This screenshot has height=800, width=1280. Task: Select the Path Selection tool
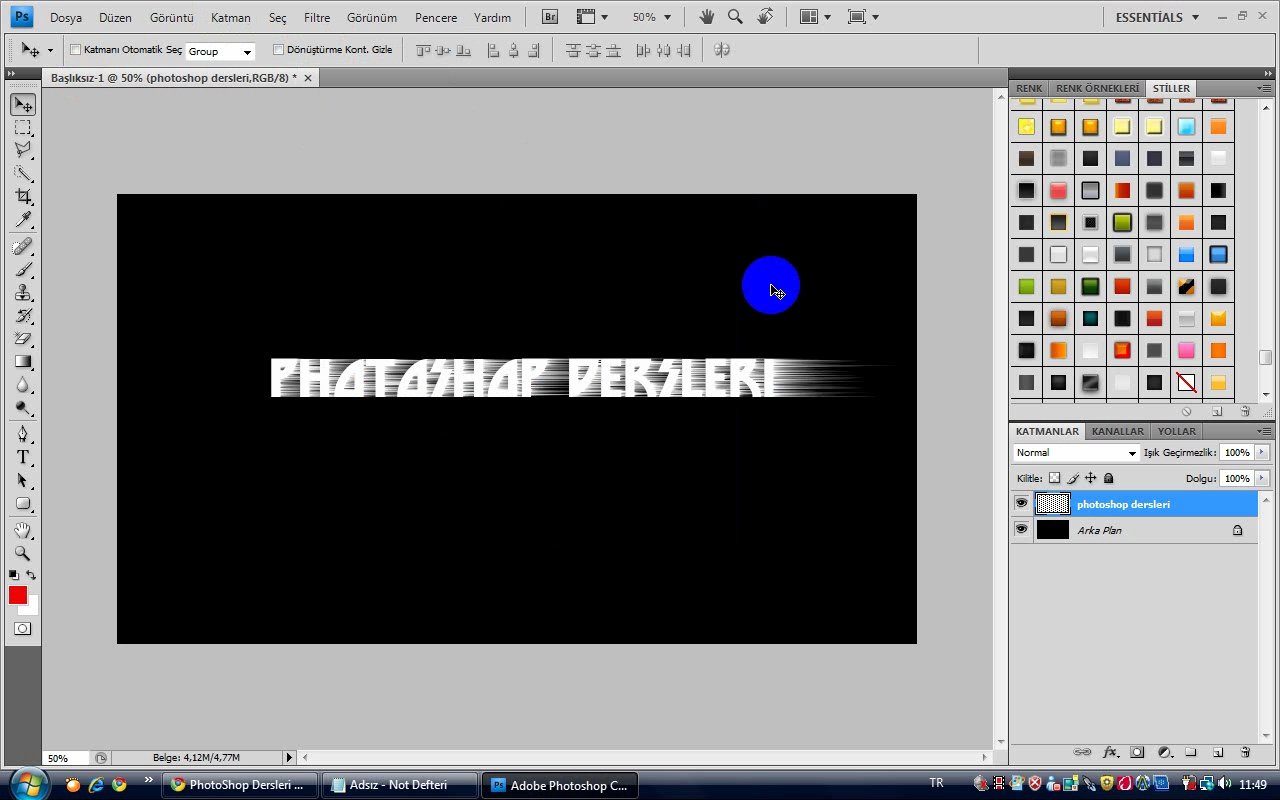tap(23, 481)
